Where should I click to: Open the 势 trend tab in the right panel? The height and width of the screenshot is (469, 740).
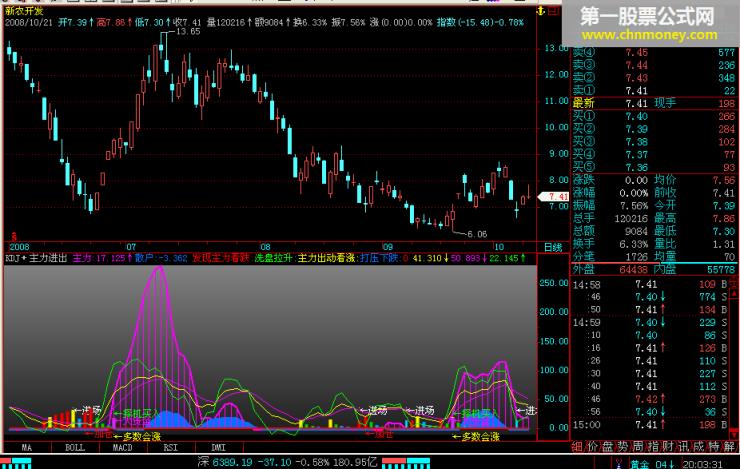coord(622,446)
